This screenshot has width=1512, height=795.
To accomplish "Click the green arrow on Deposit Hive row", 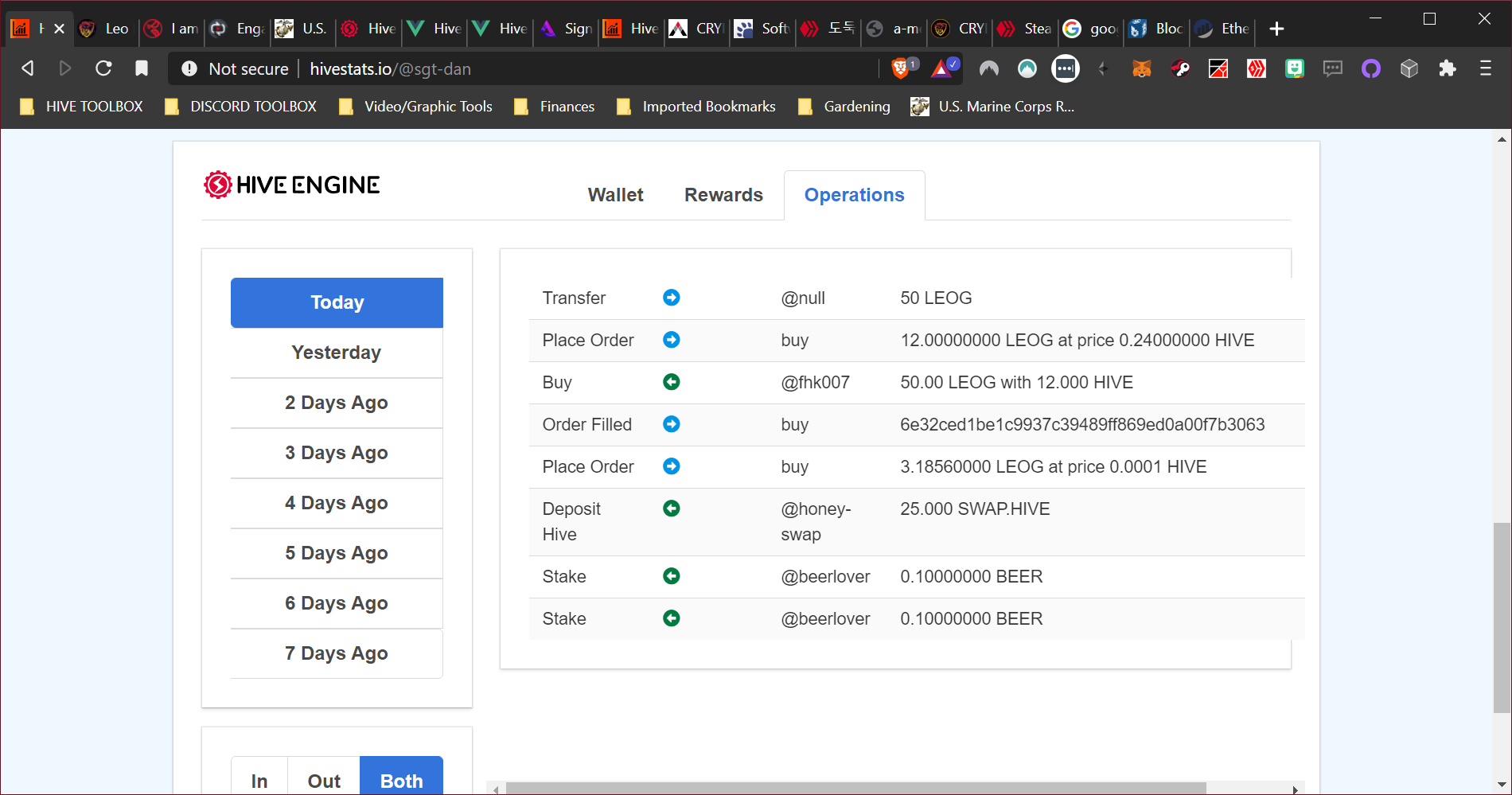I will (x=672, y=509).
